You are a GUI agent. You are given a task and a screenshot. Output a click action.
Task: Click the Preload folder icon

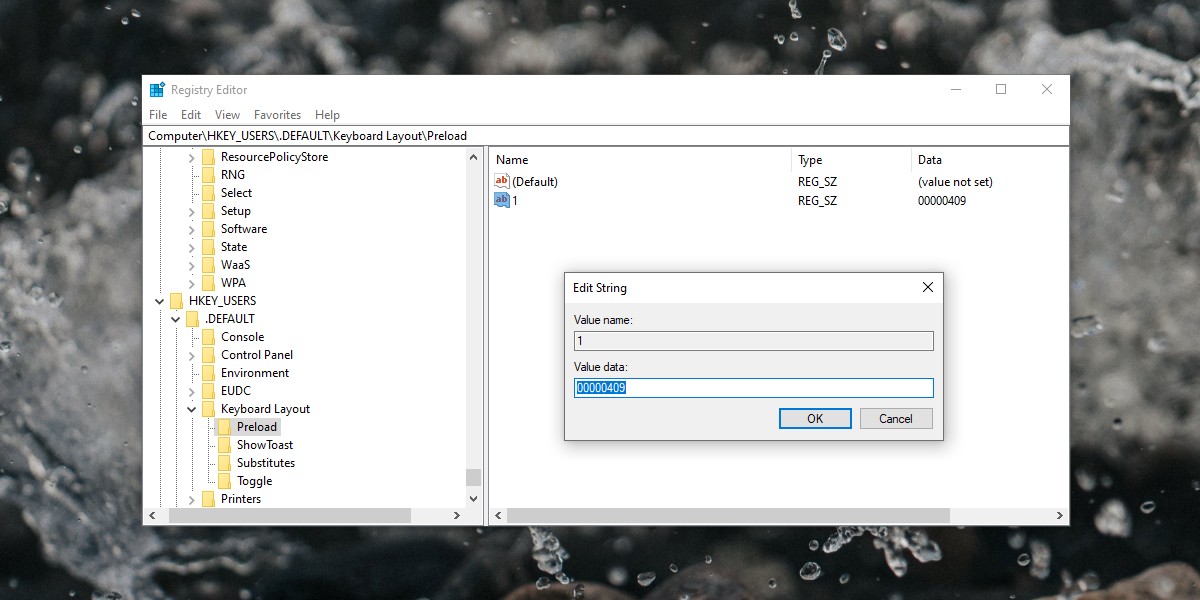222,426
